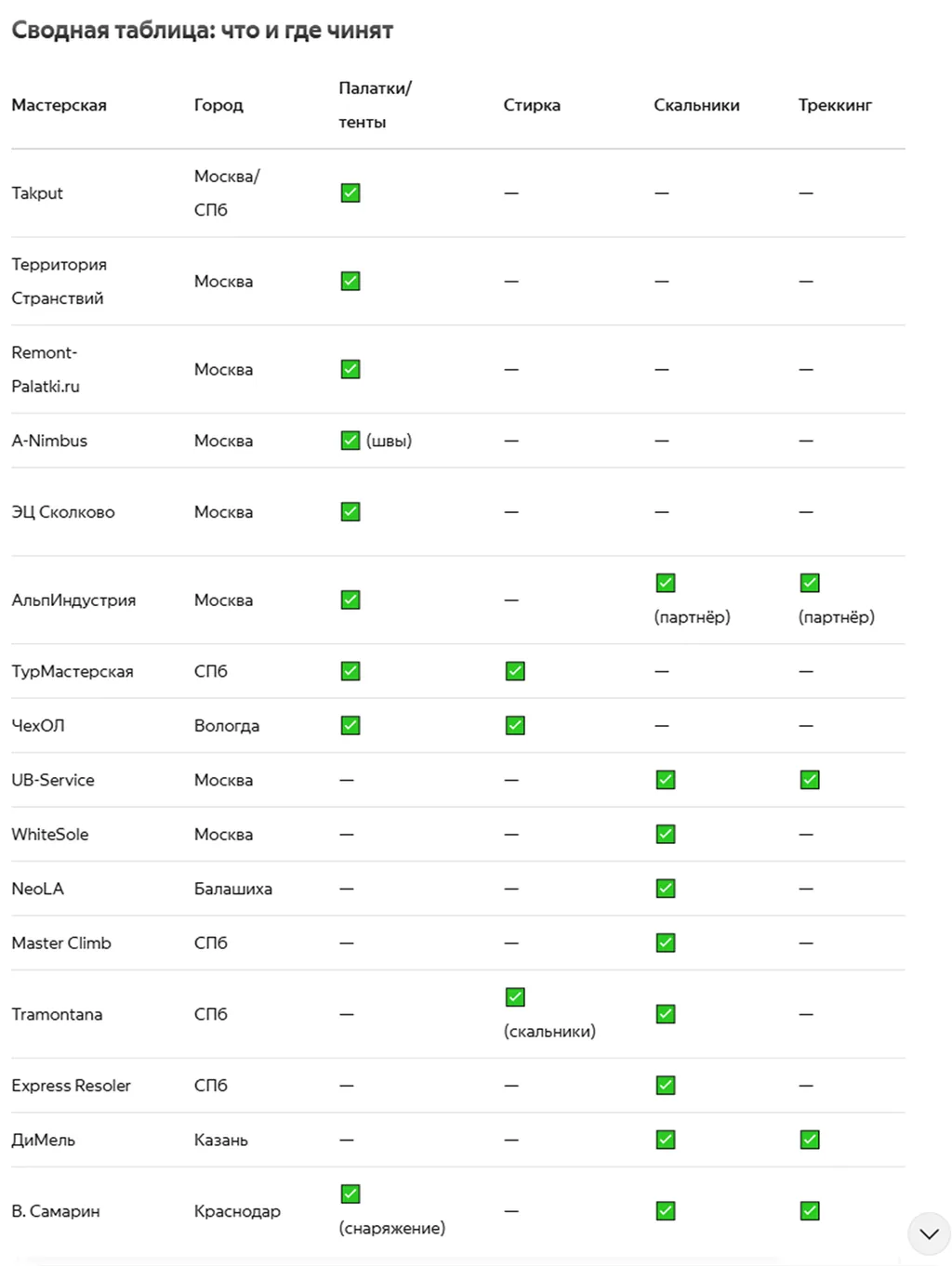
Task: Click the Треккинг column header
Action: (835, 105)
